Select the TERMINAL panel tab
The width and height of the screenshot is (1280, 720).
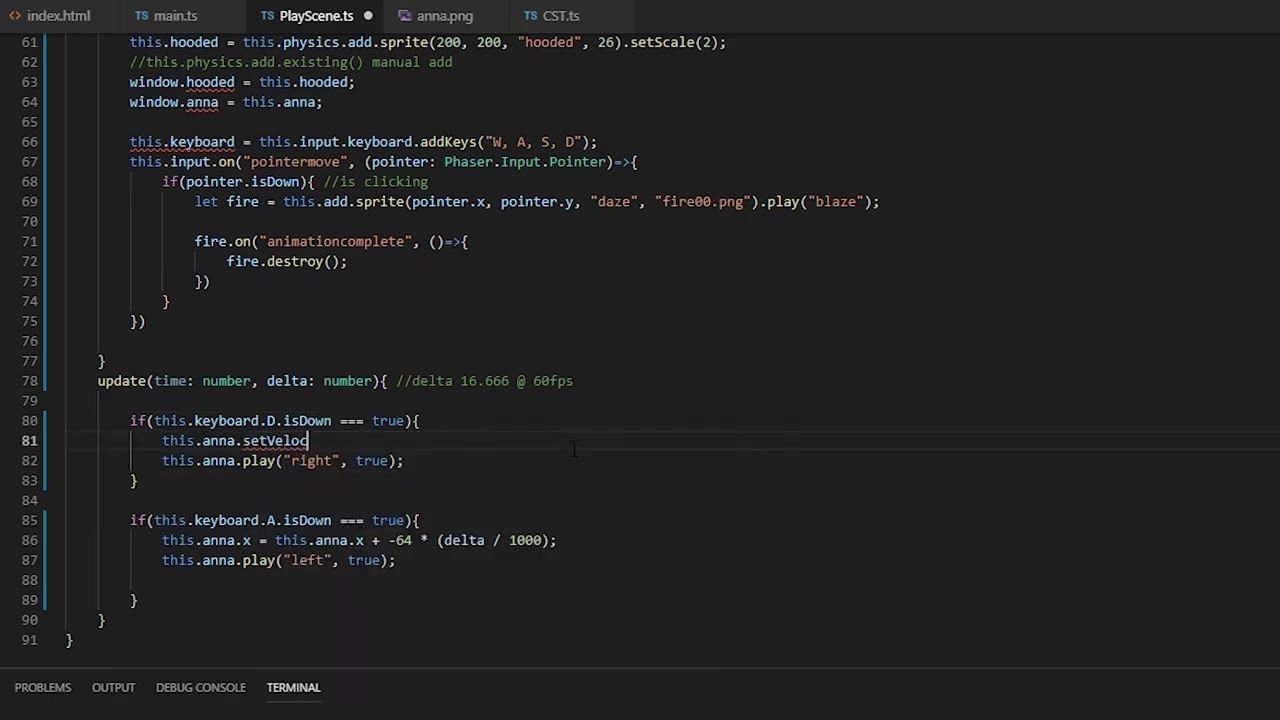click(x=293, y=688)
